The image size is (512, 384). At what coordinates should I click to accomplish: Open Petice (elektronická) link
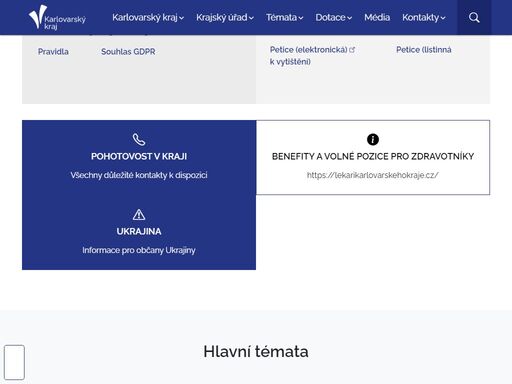pos(309,50)
